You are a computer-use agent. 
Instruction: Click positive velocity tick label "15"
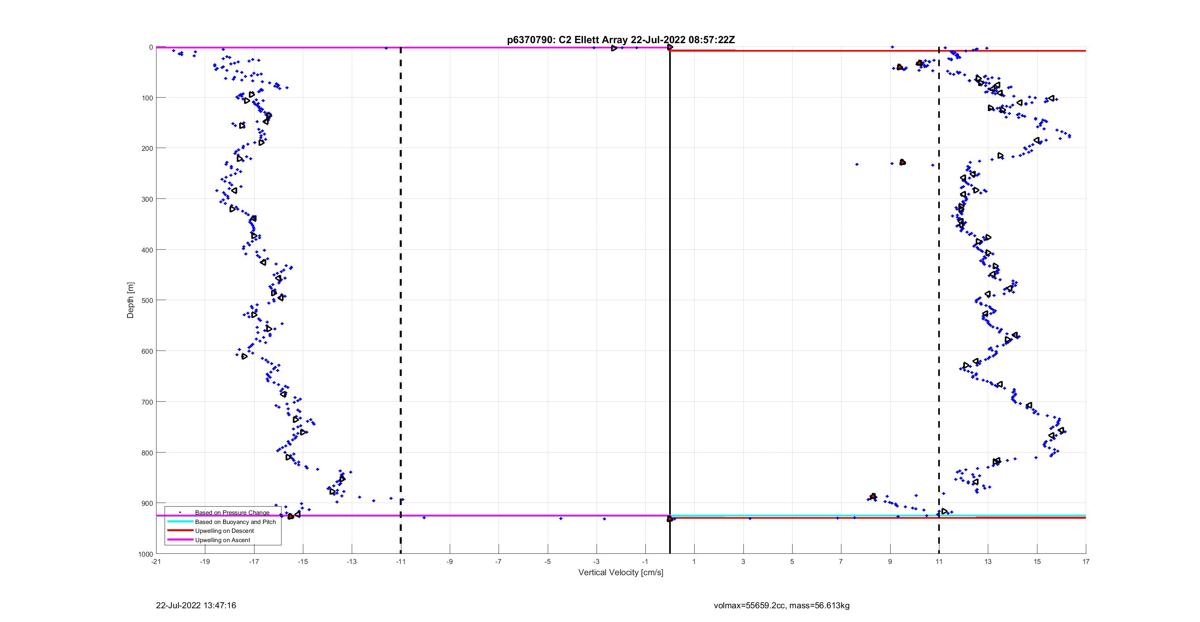1037,562
